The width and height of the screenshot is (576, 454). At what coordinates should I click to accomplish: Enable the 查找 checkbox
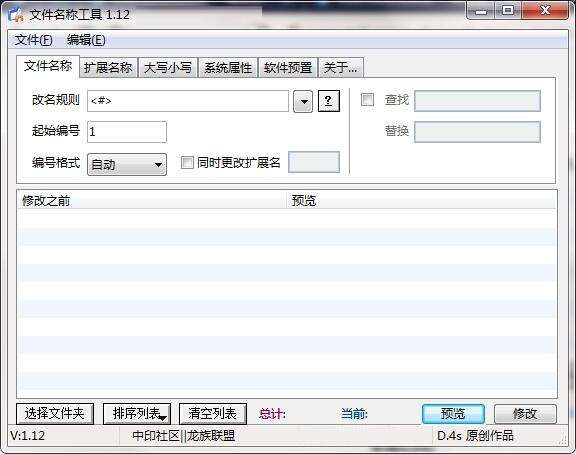coord(367,100)
